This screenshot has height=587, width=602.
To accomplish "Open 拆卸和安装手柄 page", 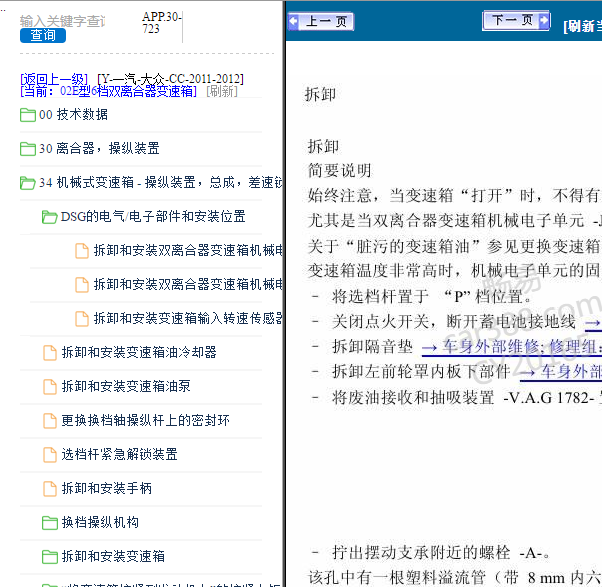I will point(107,488).
